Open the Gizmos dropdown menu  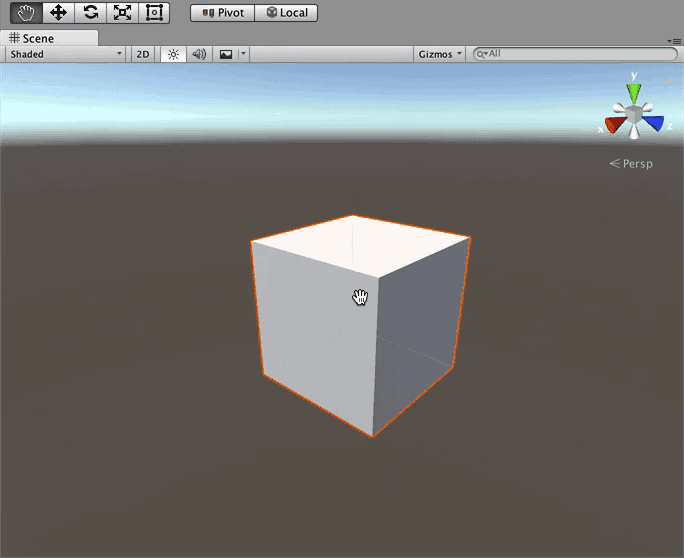pyautogui.click(x=439, y=54)
